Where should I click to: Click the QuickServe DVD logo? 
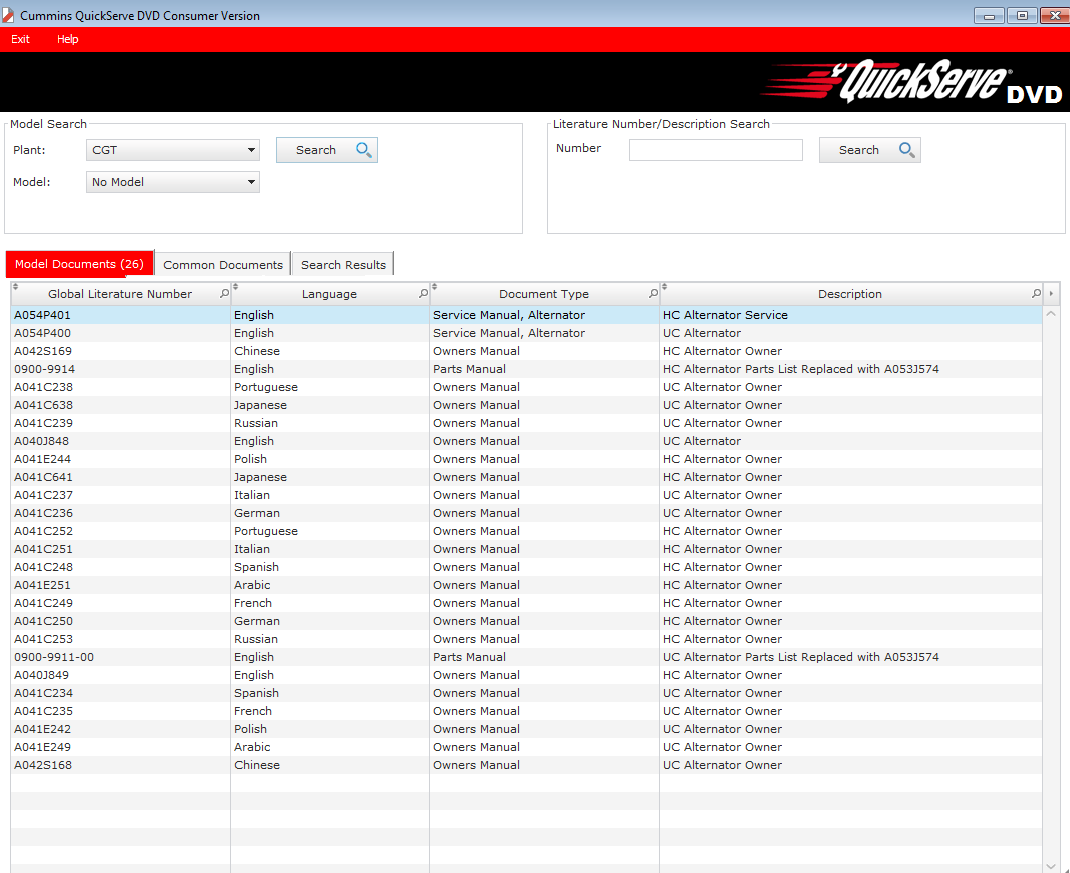pyautogui.click(x=910, y=83)
